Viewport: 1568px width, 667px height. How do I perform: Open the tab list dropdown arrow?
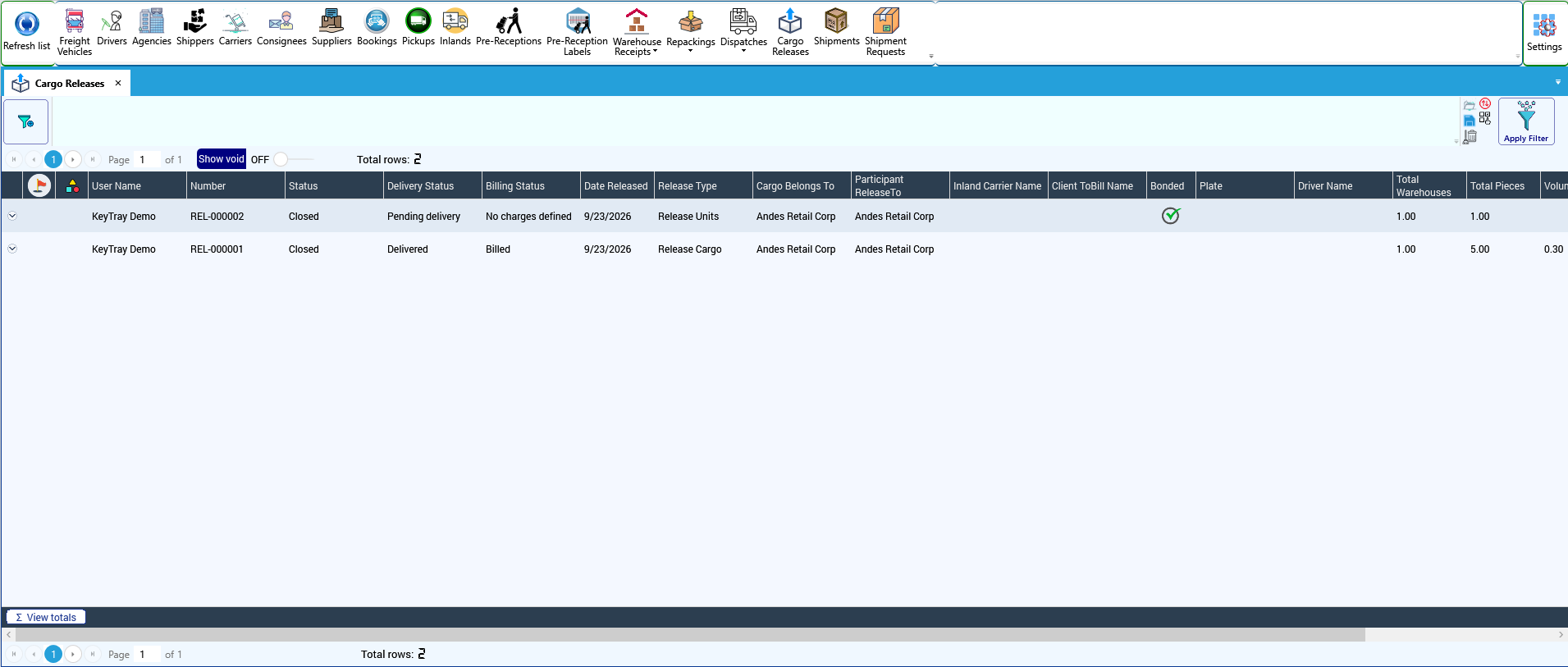point(1558,82)
